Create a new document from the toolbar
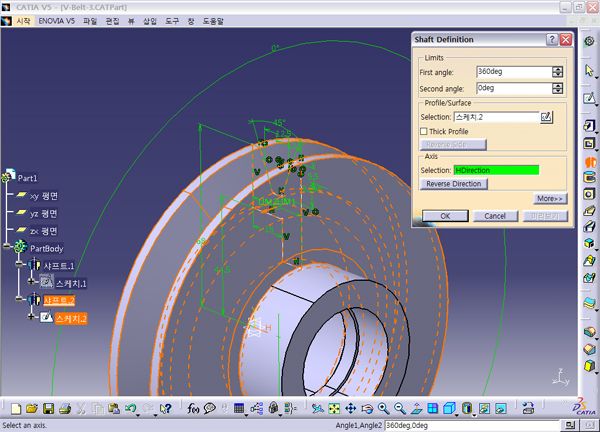Image resolution: width=600 pixels, height=432 pixels. tap(16, 409)
